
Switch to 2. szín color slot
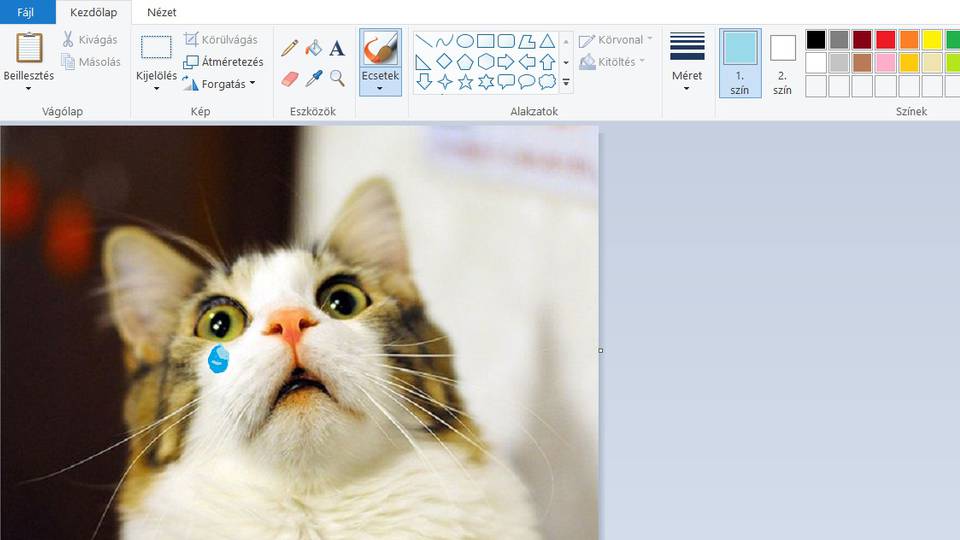(x=782, y=62)
